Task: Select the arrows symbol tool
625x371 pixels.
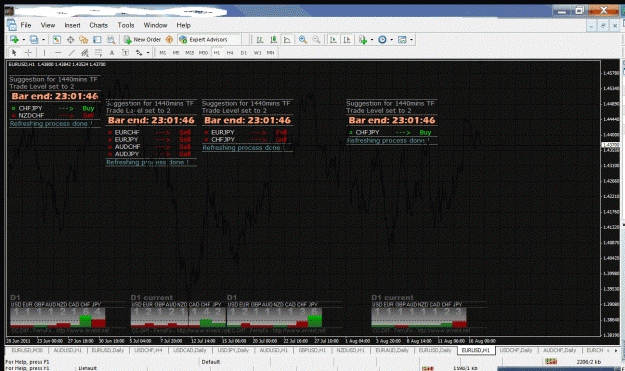Action: click(x=139, y=53)
